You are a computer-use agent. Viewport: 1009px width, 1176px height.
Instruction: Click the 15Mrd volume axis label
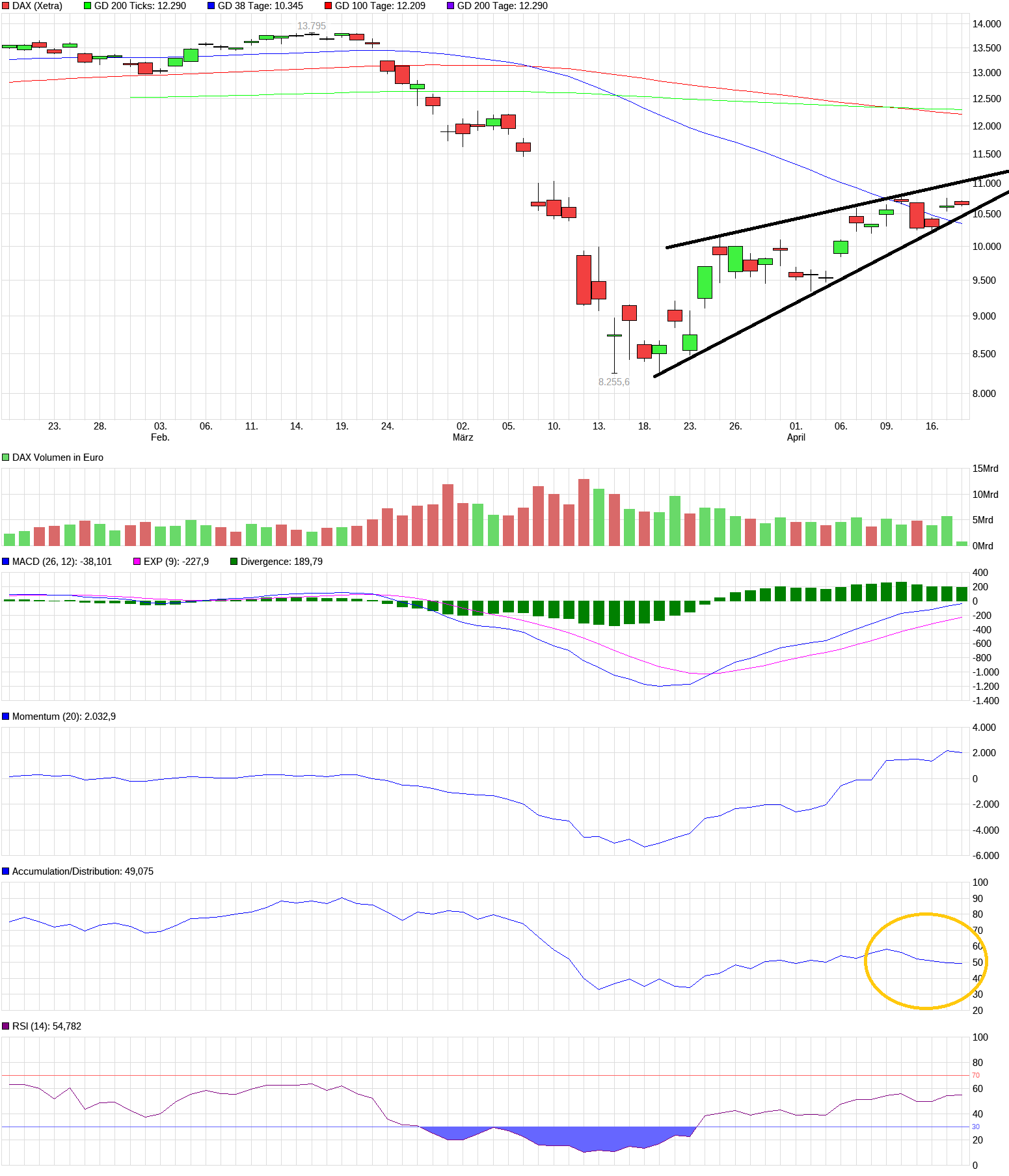(x=985, y=469)
